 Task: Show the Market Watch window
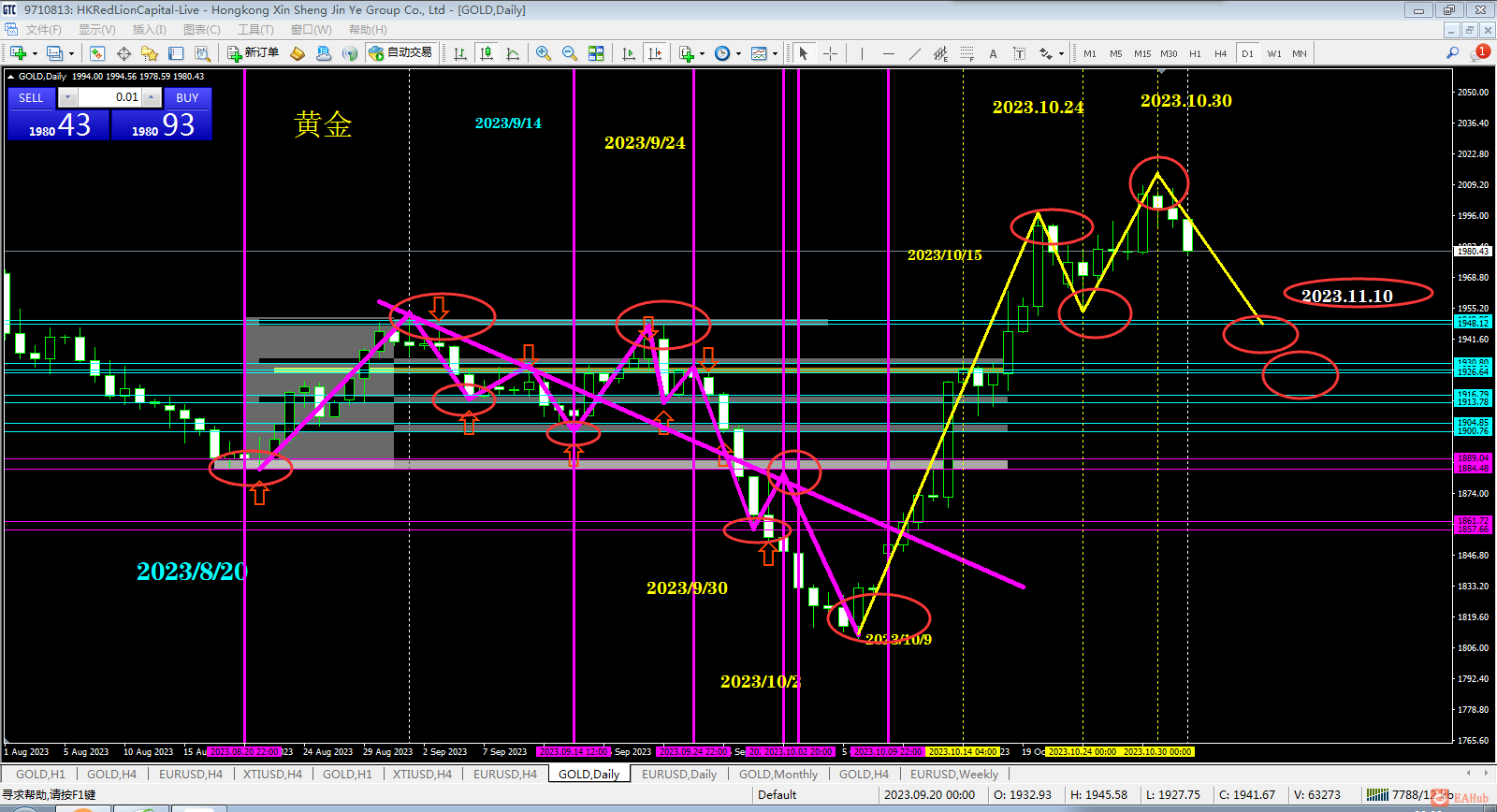pyautogui.click(x=97, y=53)
